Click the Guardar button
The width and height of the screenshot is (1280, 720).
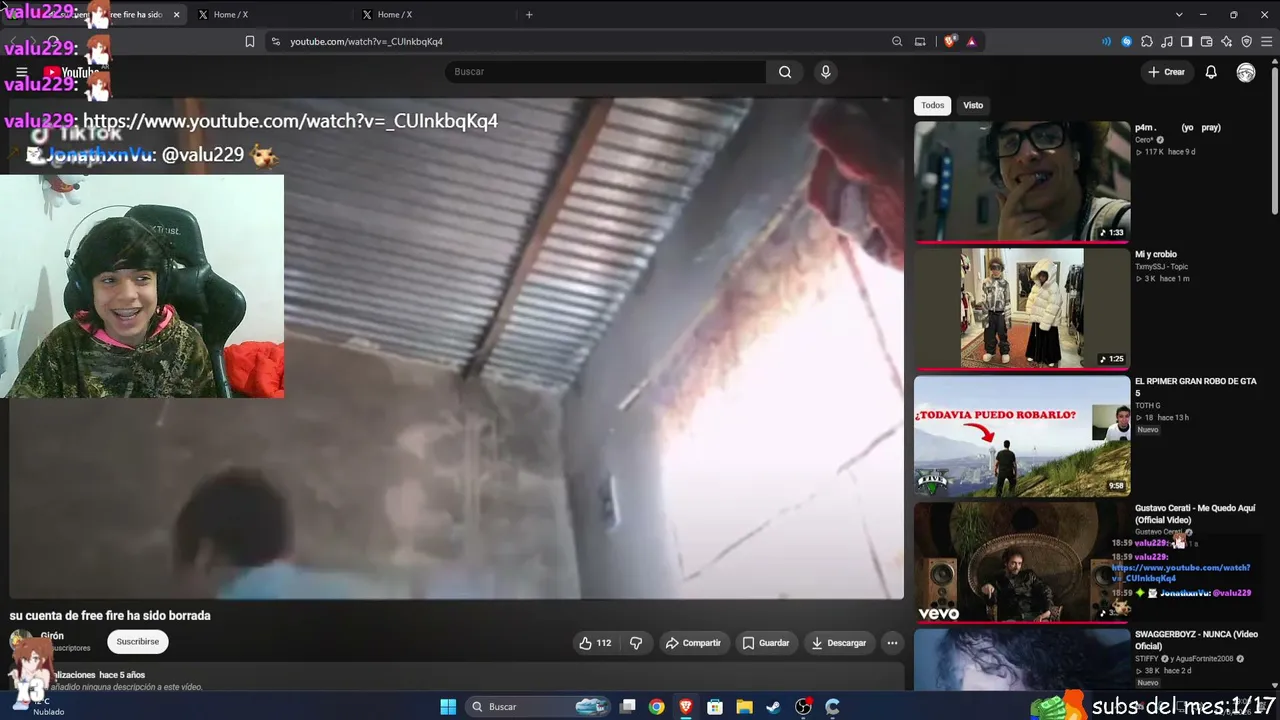[x=765, y=643]
